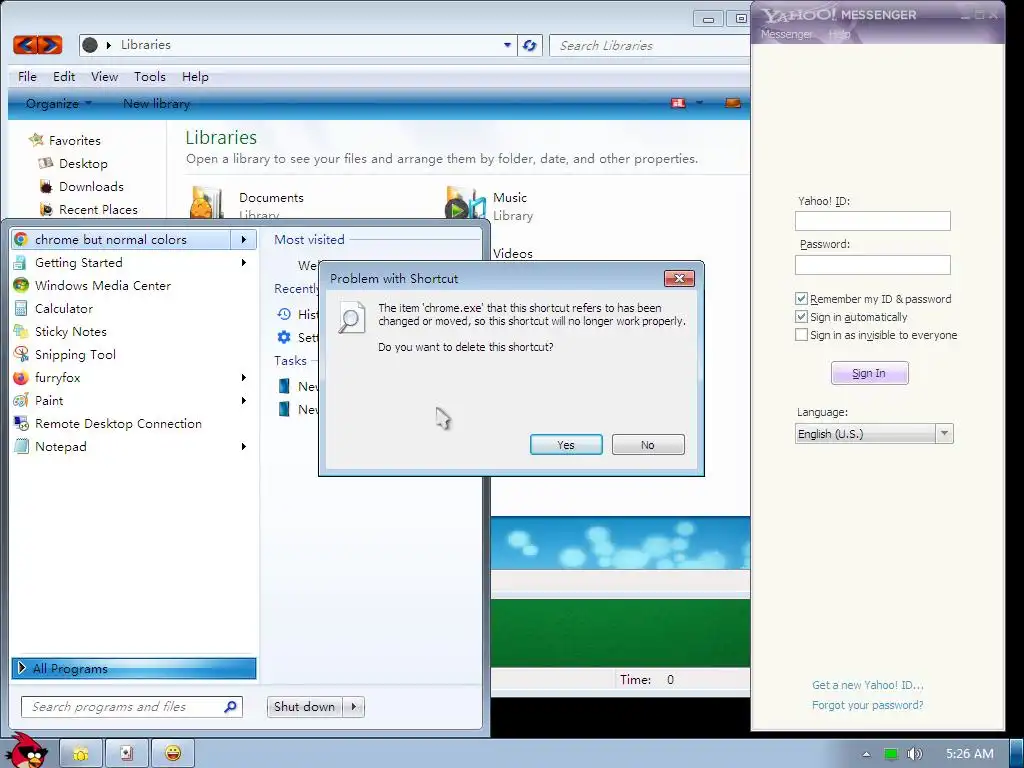
Task: Open the Help menu in Explorer
Action: pyautogui.click(x=195, y=76)
